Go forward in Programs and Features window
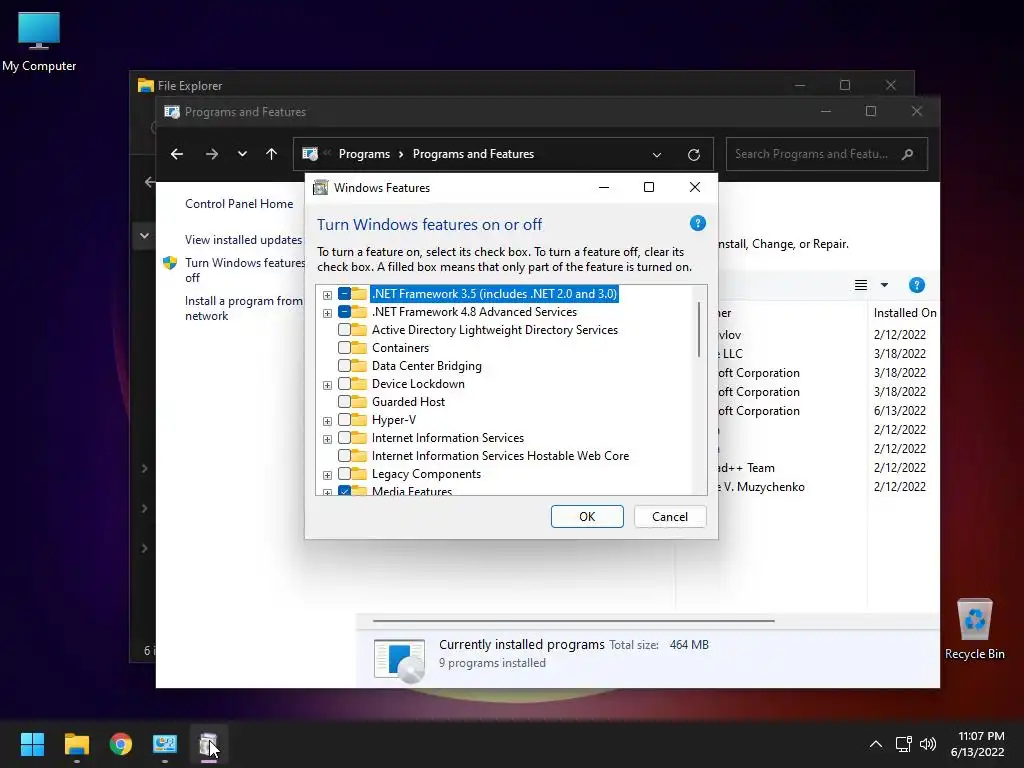 212,154
